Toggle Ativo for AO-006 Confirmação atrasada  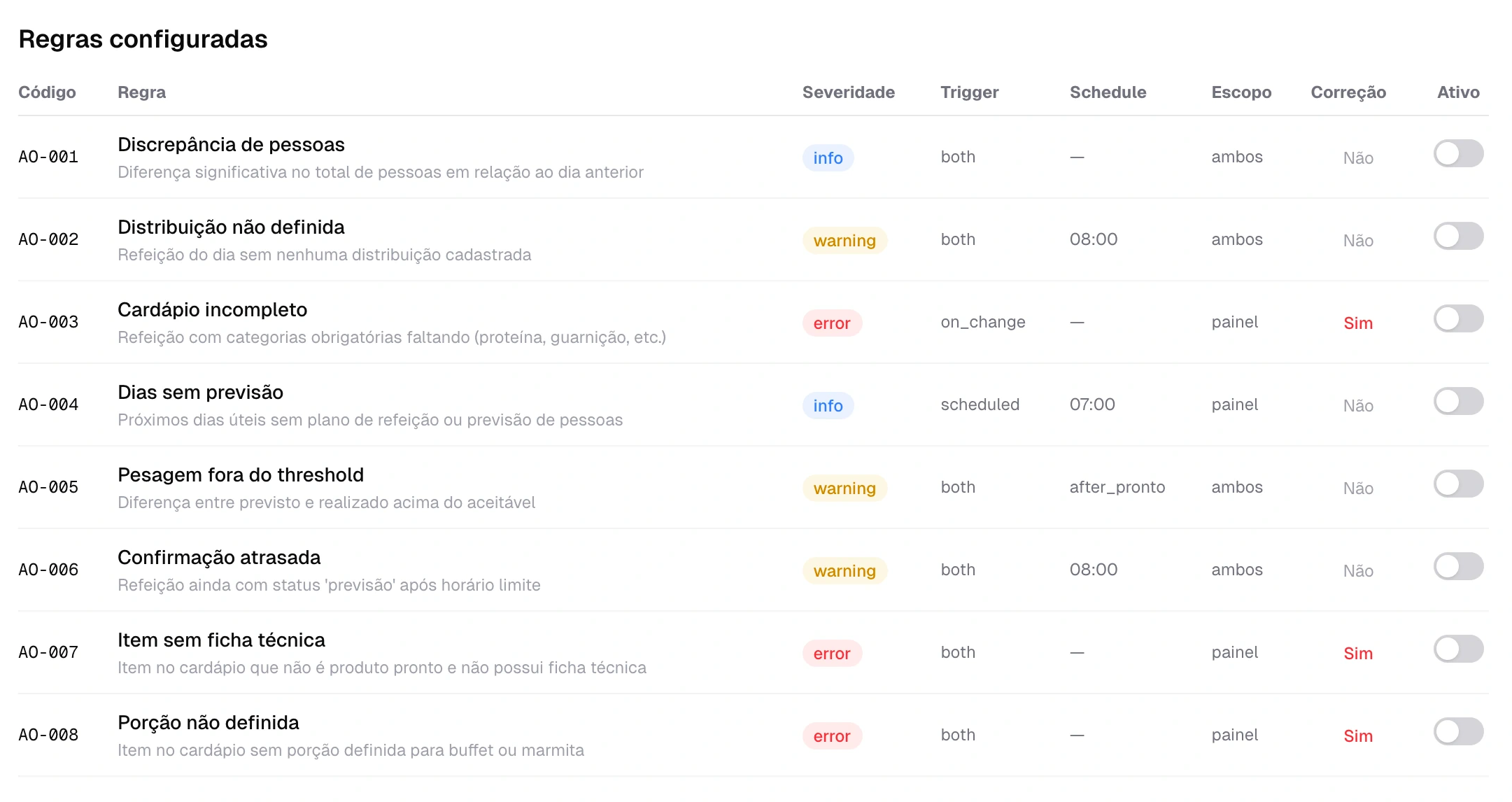point(1459,566)
